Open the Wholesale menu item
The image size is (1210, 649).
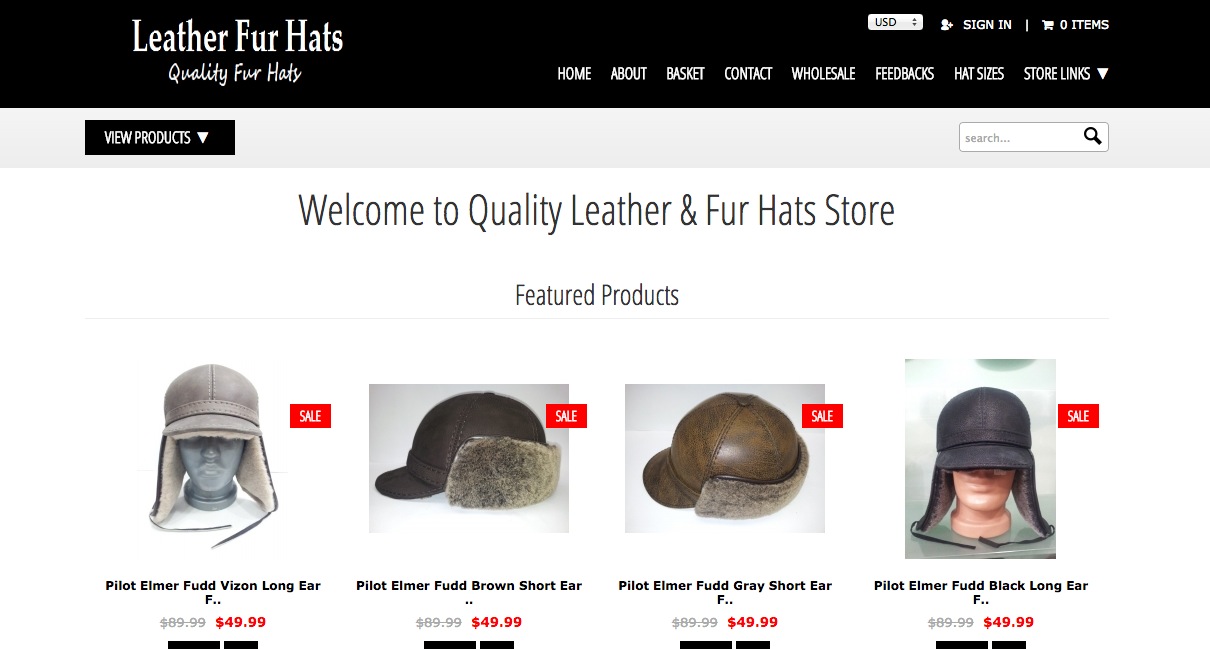click(x=823, y=73)
